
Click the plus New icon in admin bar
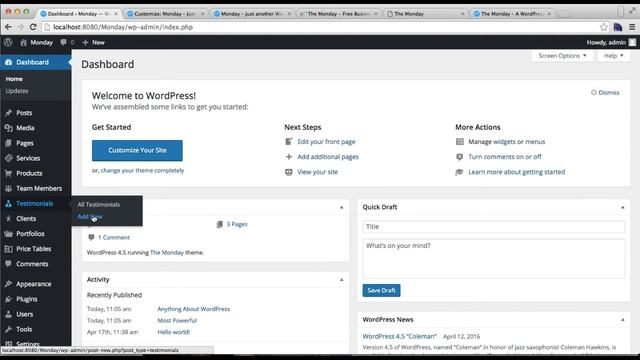point(85,42)
